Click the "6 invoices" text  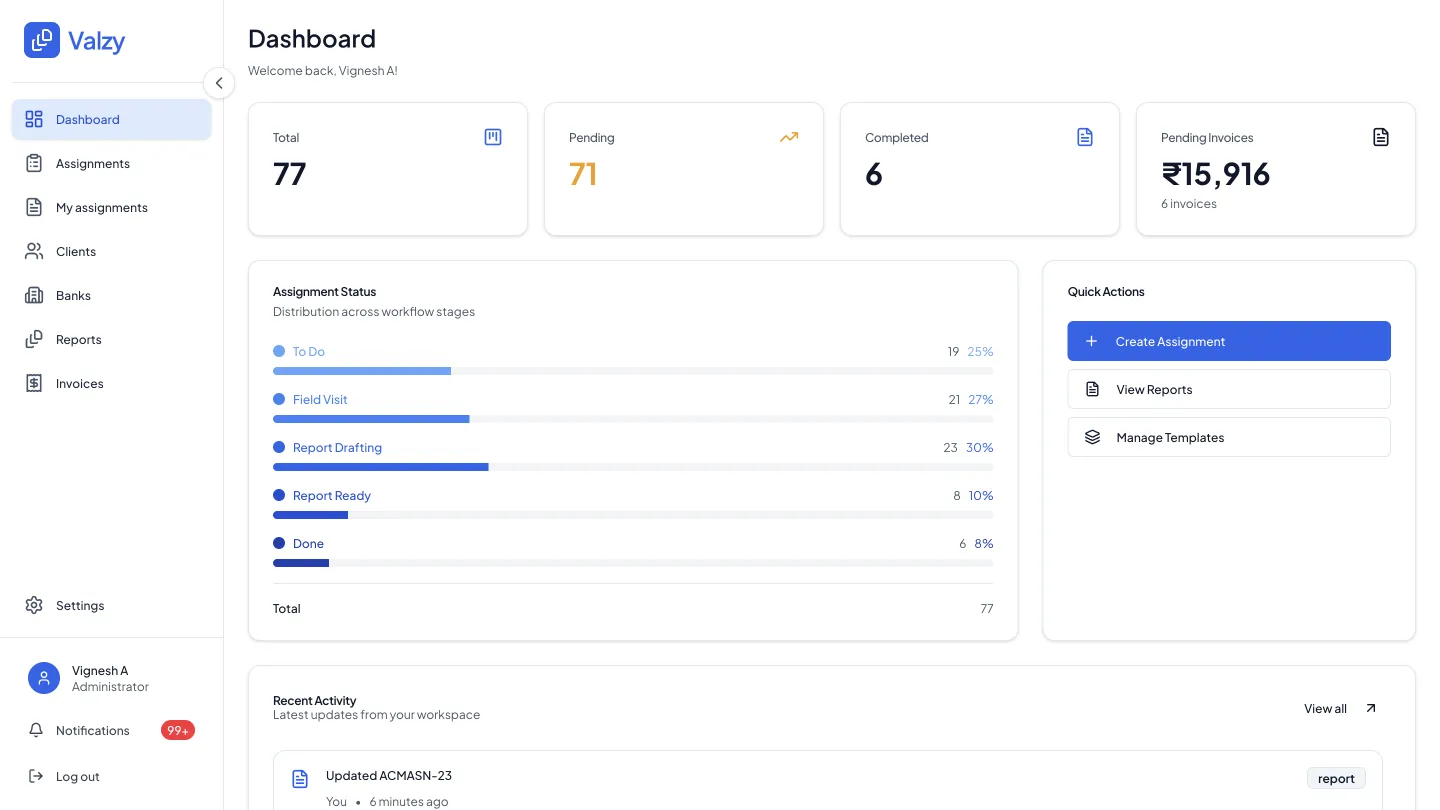[x=1189, y=204]
